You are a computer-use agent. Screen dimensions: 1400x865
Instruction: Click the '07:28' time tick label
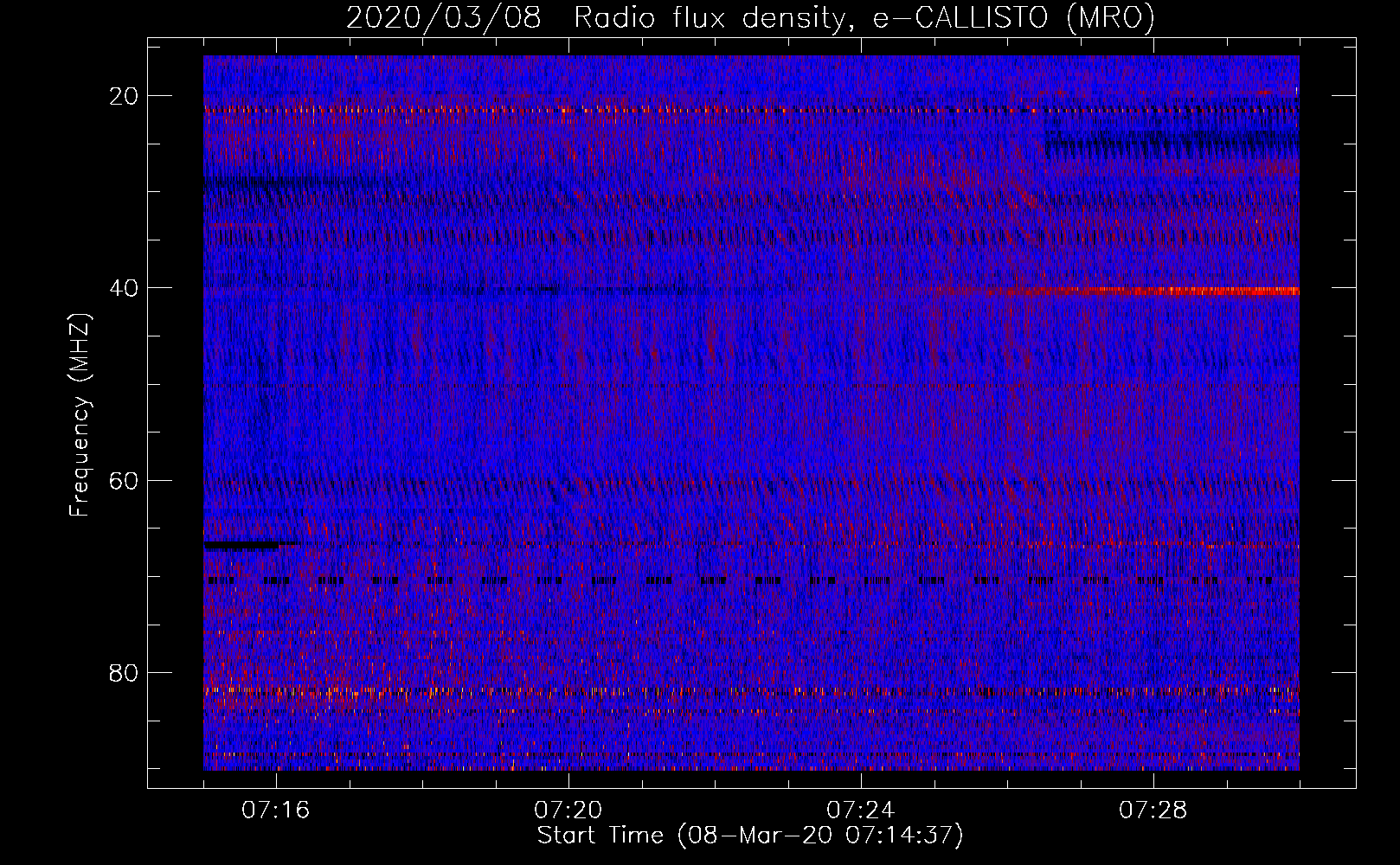[x=1153, y=811]
